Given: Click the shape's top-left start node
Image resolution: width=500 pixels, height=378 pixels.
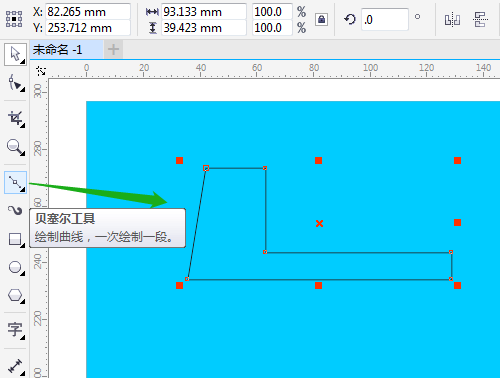Looking at the screenshot, I should coord(206,168).
